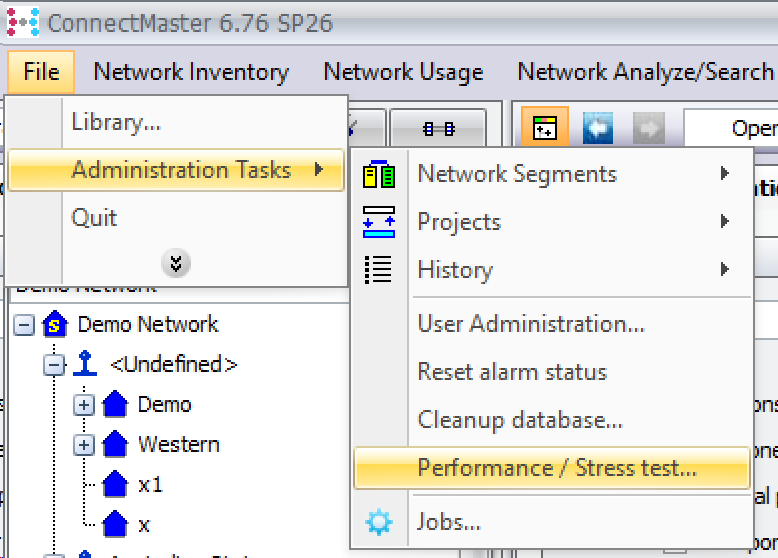The image size is (778, 558).
Task: Select the Demo Network tree label
Action: (x=148, y=324)
